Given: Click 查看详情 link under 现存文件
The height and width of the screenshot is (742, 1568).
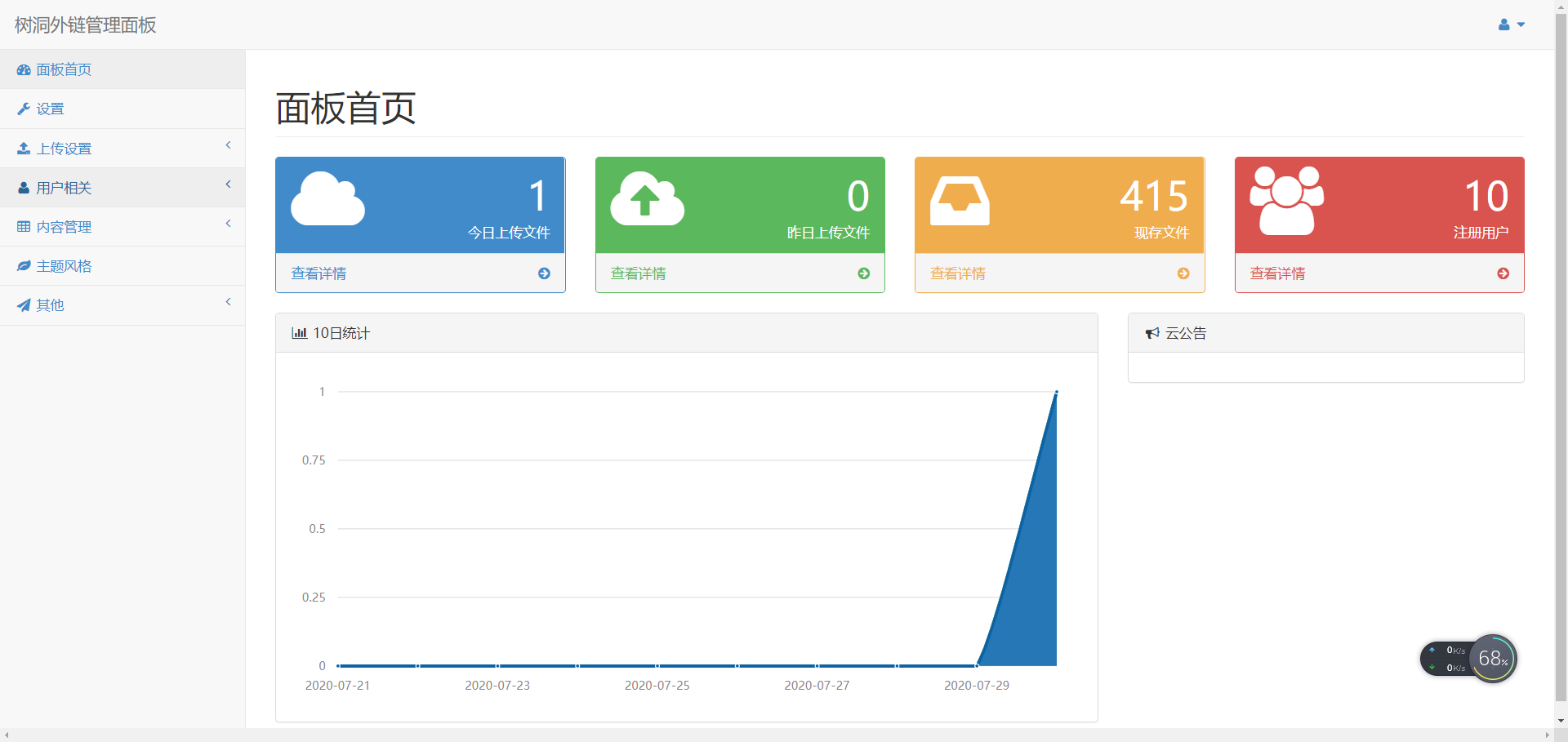Looking at the screenshot, I should pyautogui.click(x=958, y=273).
